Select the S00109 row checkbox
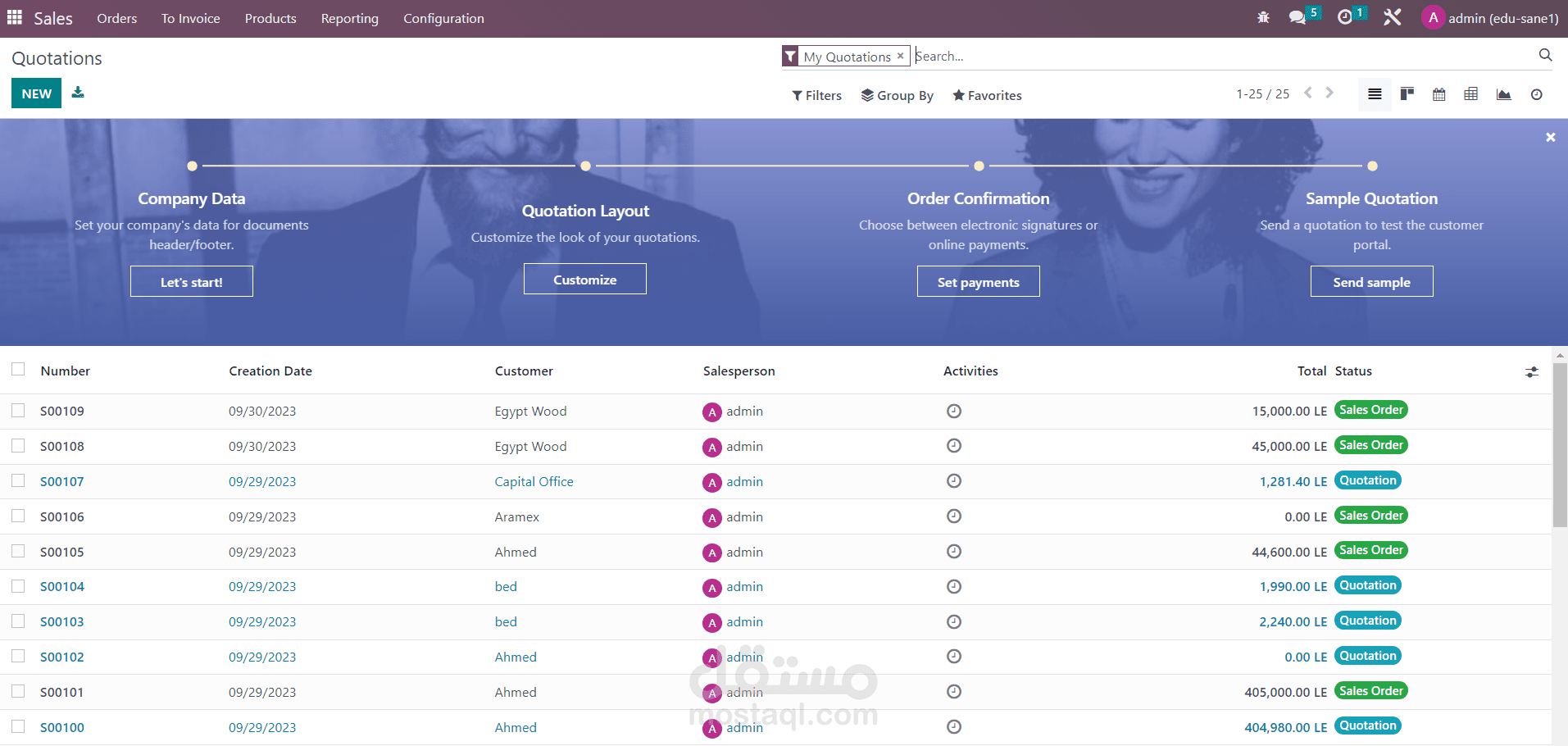This screenshot has width=1568, height=746. pyautogui.click(x=18, y=410)
